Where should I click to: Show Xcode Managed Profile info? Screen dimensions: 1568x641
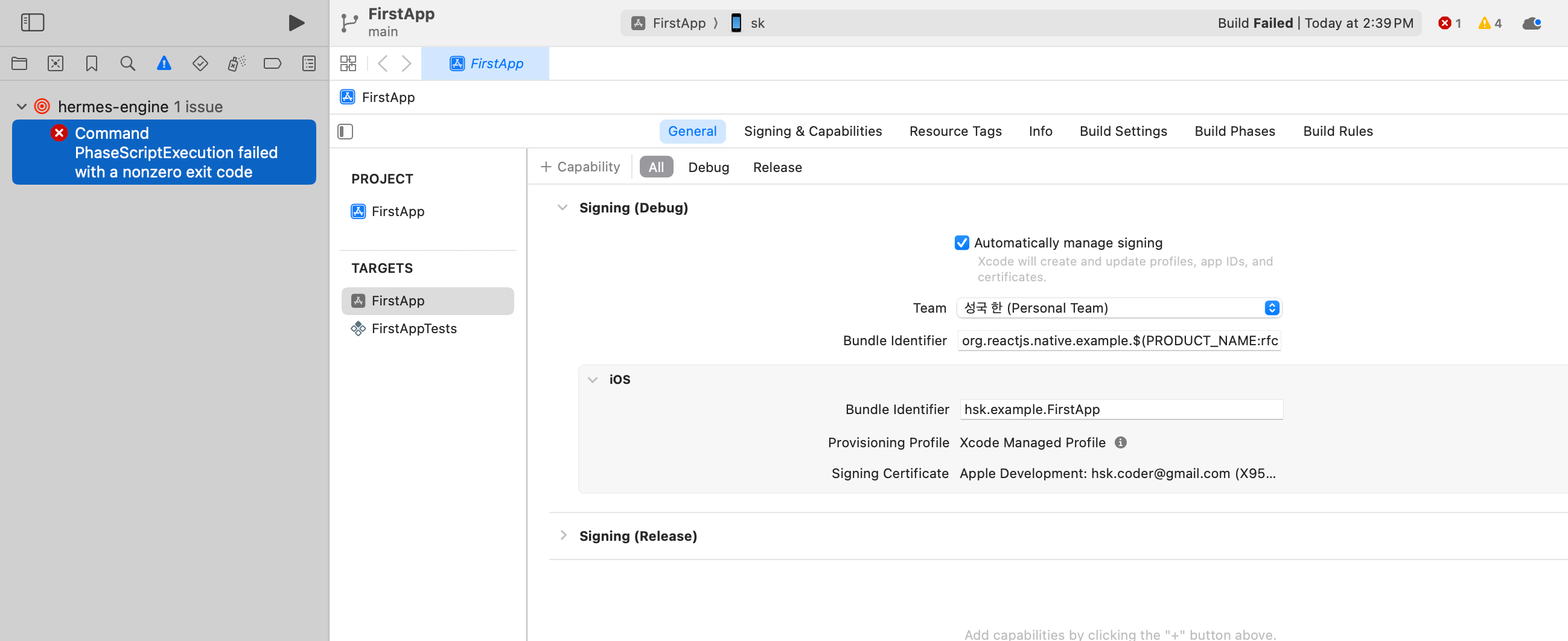pos(1120,442)
